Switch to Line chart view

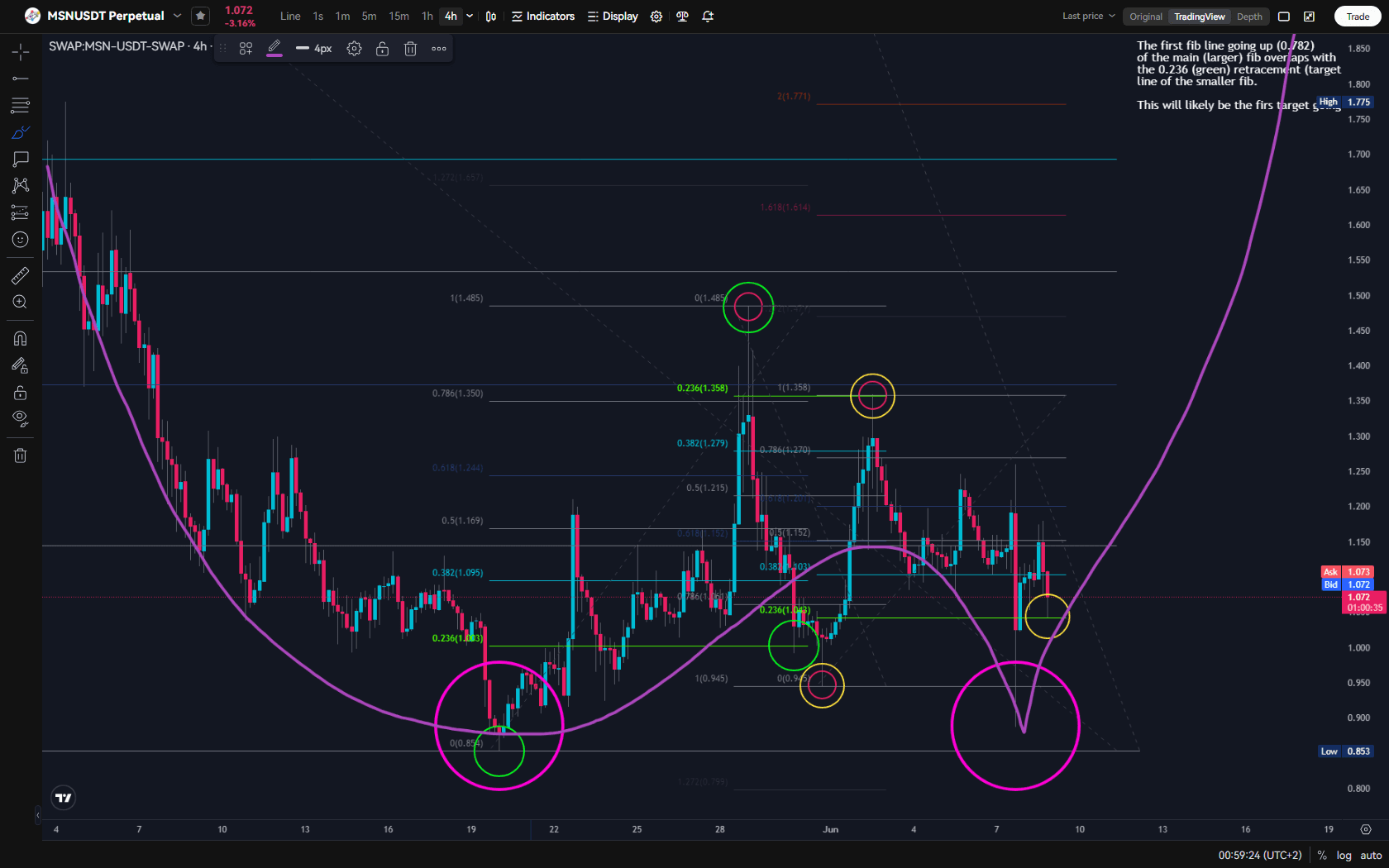tap(290, 16)
